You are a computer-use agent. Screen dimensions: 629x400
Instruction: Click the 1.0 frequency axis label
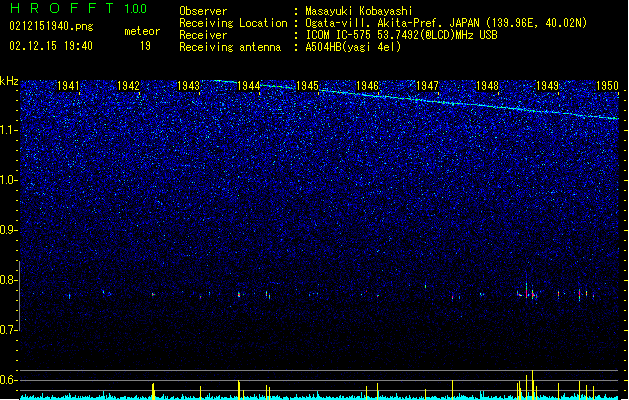click(9, 180)
